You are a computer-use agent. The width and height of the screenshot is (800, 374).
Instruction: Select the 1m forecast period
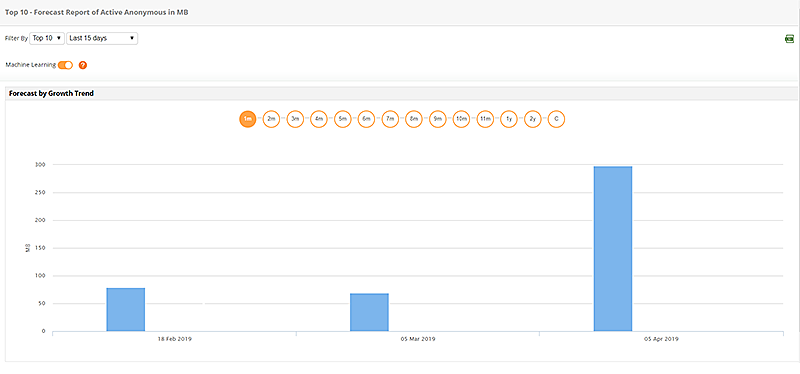tap(247, 119)
